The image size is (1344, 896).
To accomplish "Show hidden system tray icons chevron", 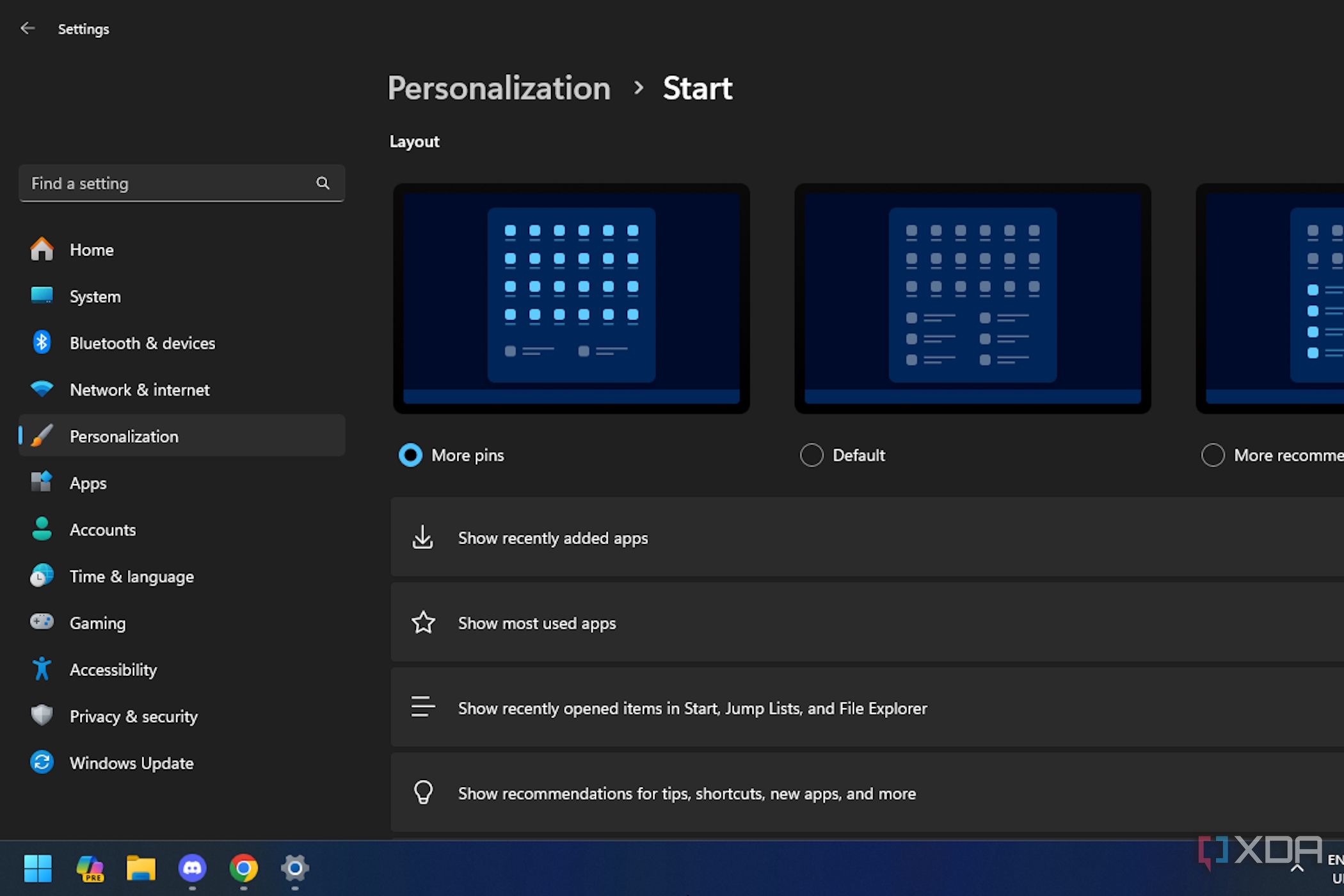I will pyautogui.click(x=1297, y=868).
